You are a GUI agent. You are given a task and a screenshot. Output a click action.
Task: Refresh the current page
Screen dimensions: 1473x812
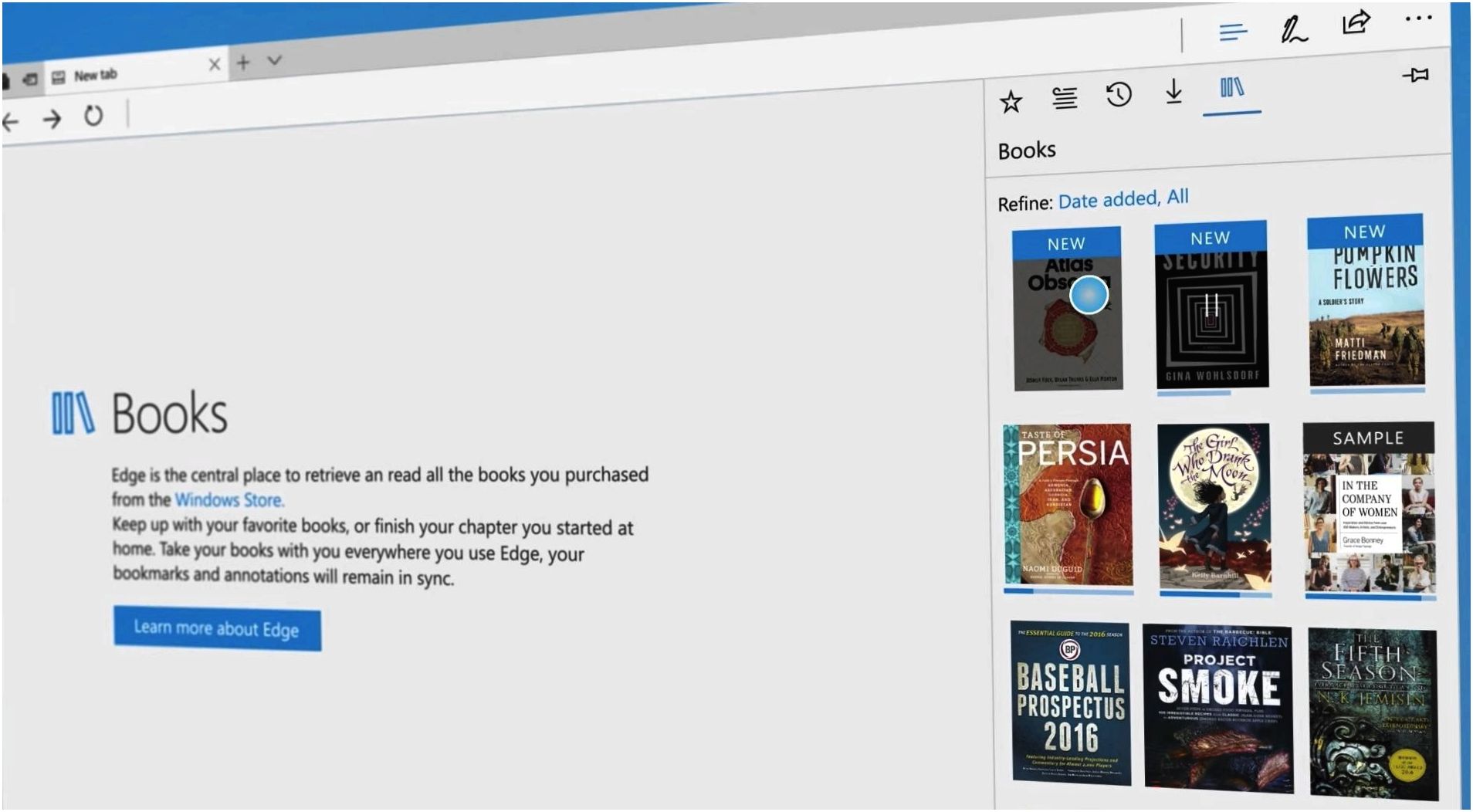(x=93, y=116)
